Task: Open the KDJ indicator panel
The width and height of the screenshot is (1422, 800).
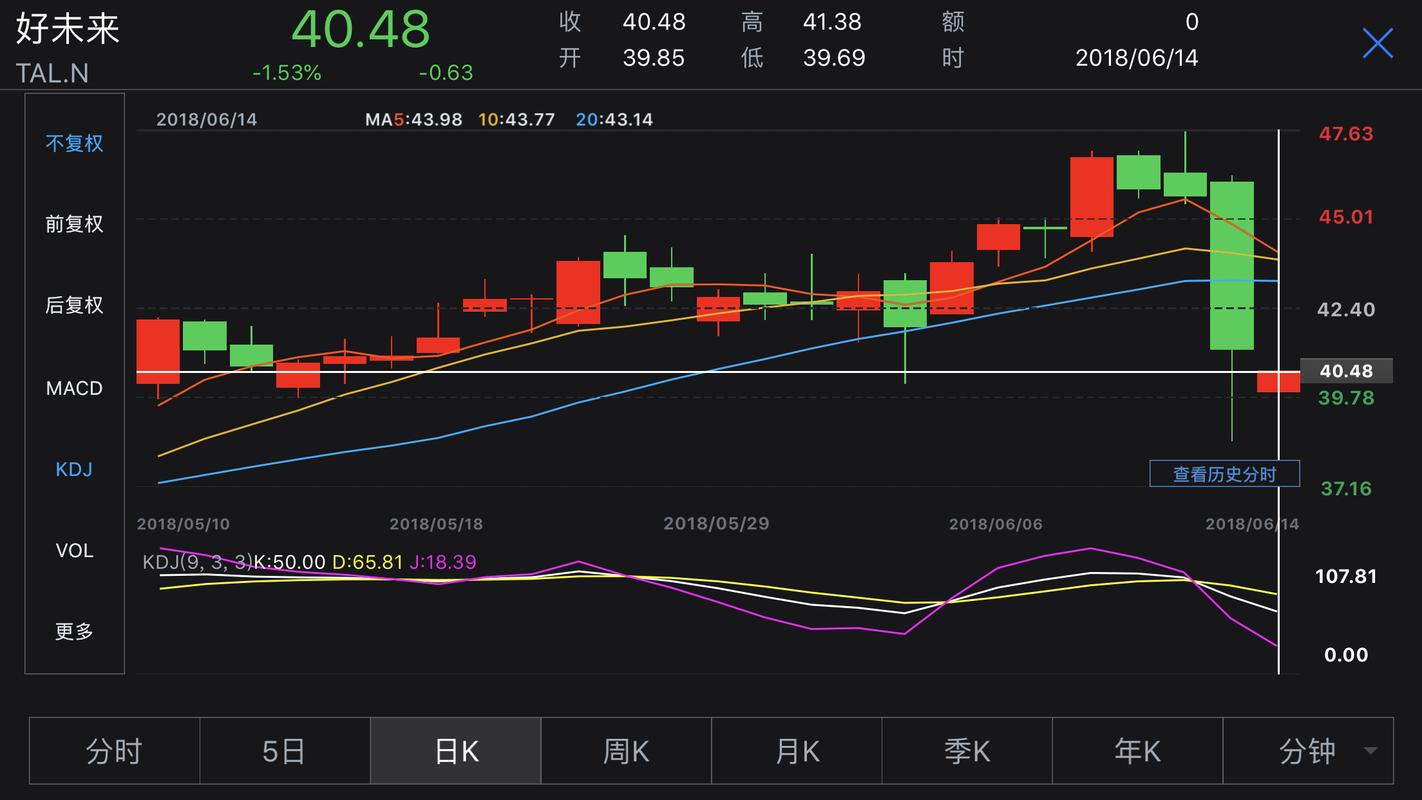Action: pyautogui.click(x=73, y=468)
